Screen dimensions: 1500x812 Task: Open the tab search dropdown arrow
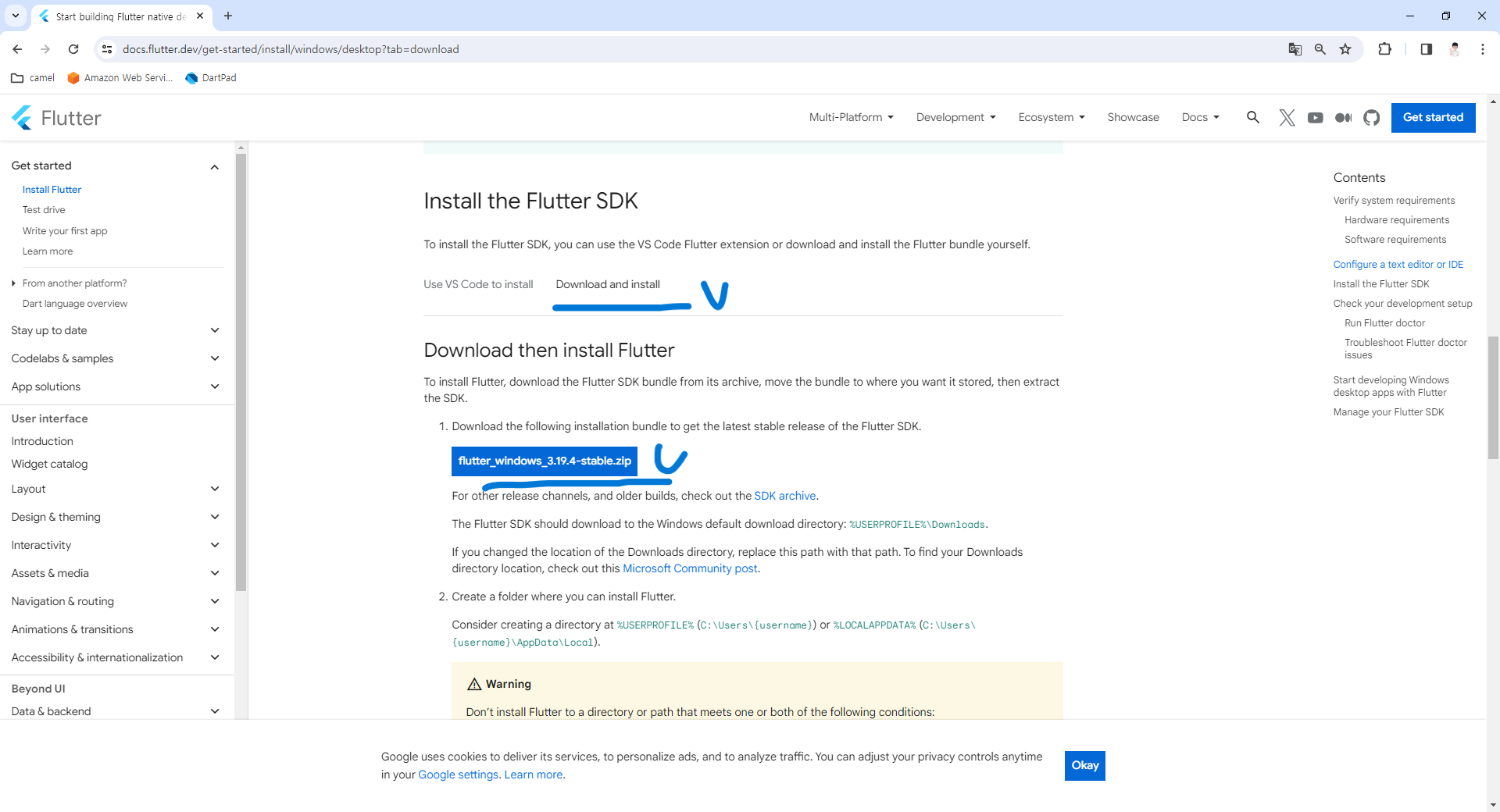[x=15, y=16]
